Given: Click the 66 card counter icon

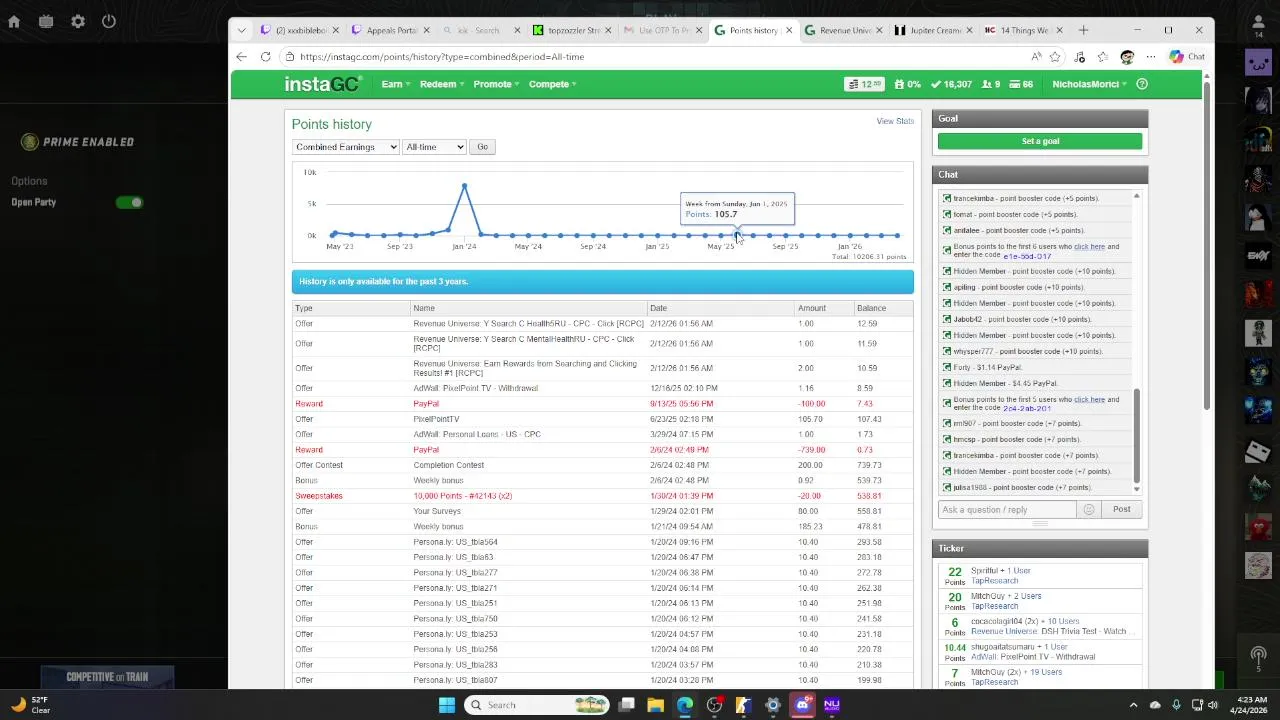Looking at the screenshot, I should pyautogui.click(x=1020, y=84).
